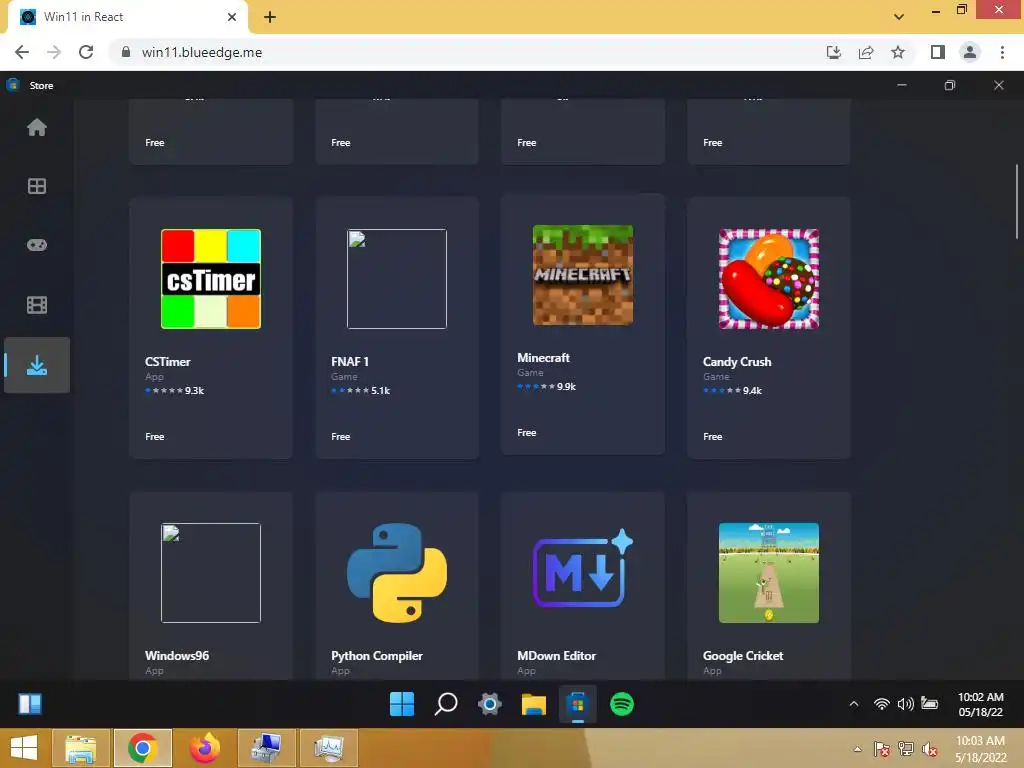Click the Win11 volume tray icon
The height and width of the screenshot is (768, 1024).
tap(905, 703)
